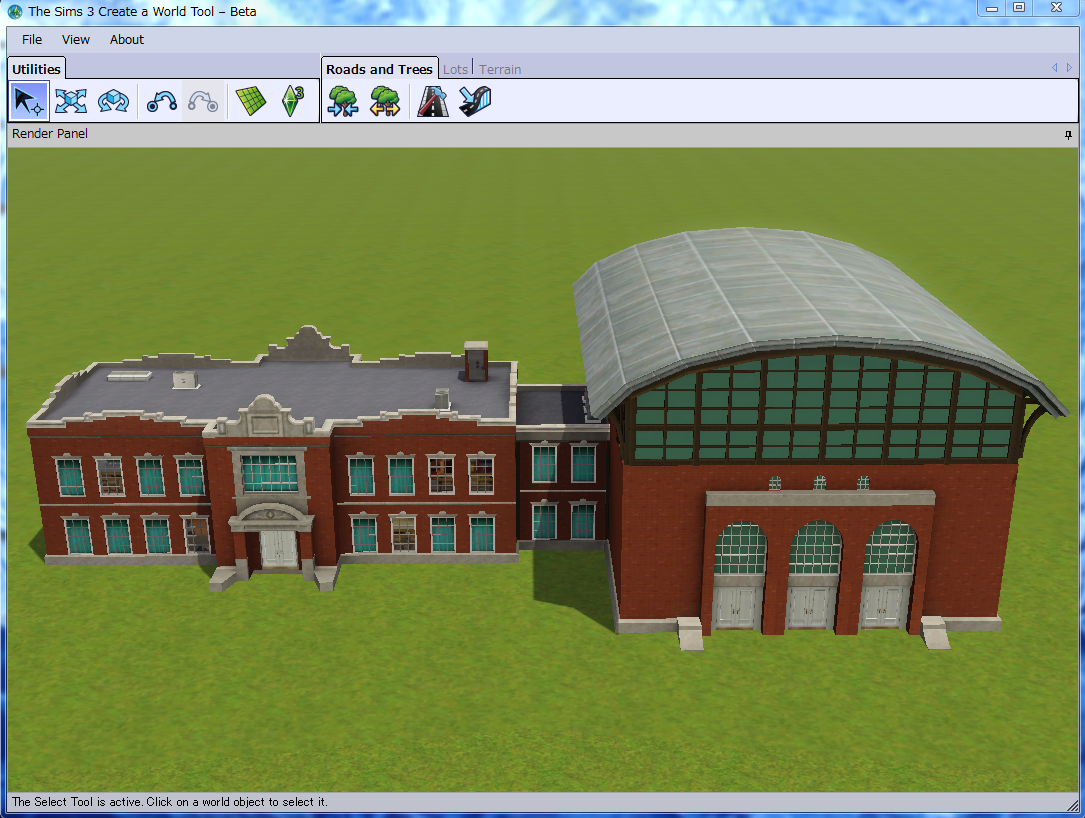
Task: Pin the Render Panel with pushpin icon
Action: [x=1068, y=135]
